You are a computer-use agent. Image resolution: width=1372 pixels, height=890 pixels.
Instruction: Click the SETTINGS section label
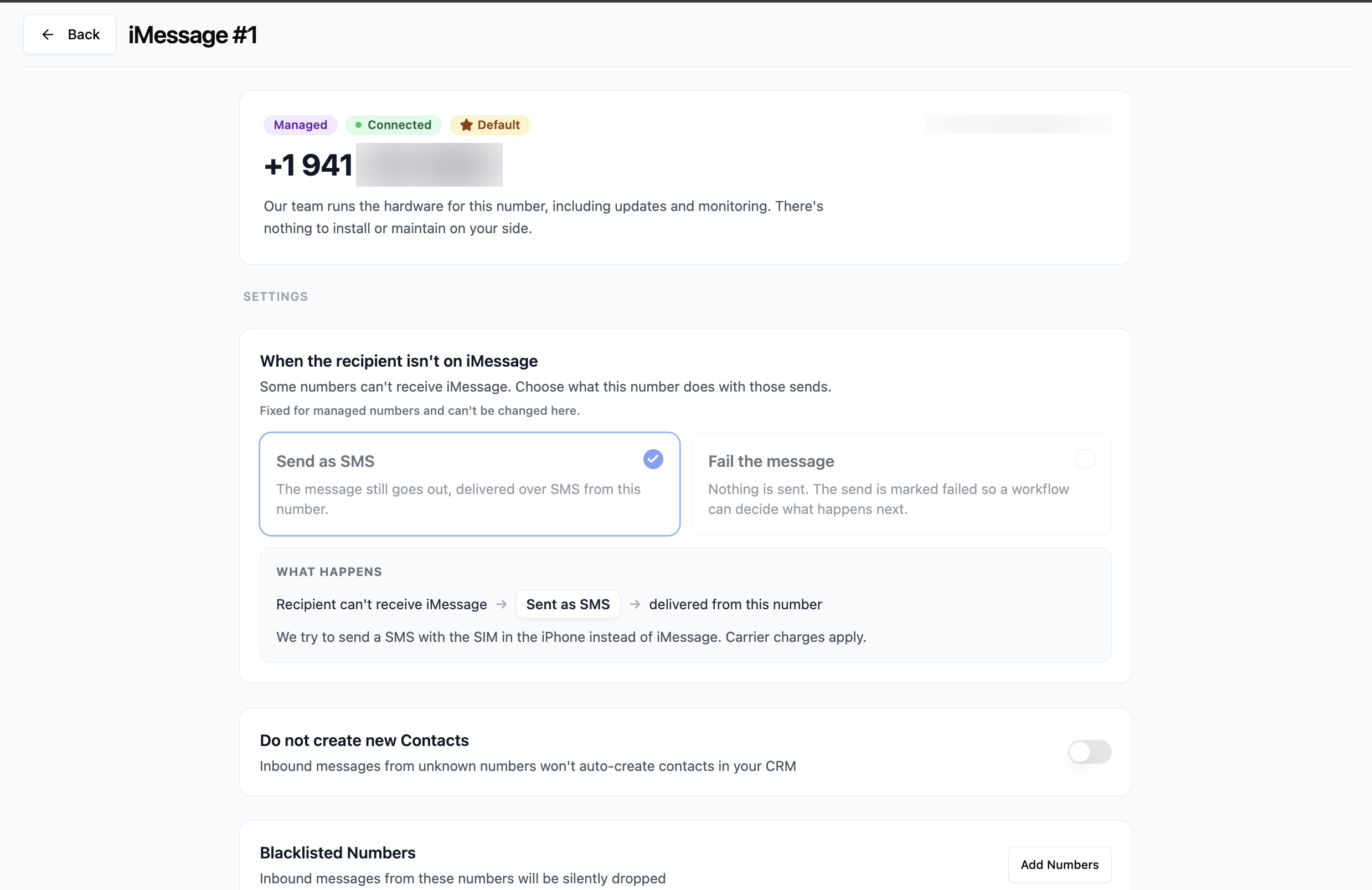276,296
